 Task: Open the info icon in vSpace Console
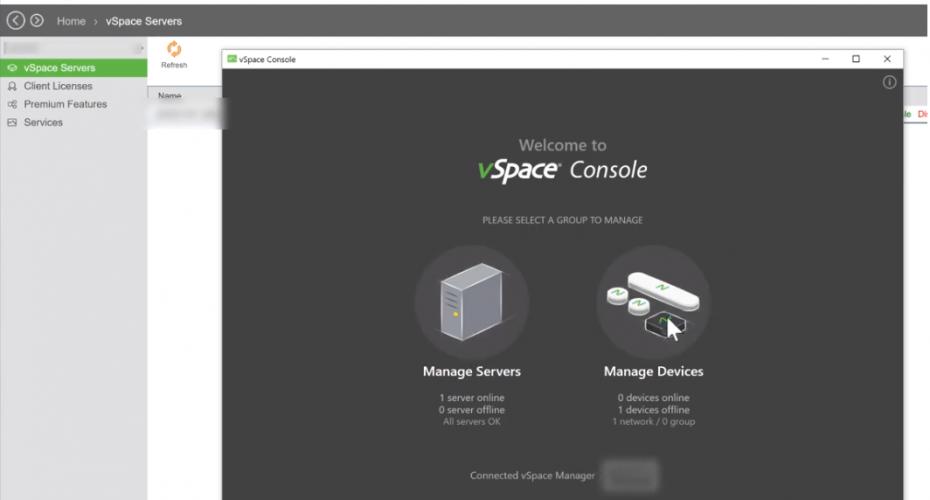tap(889, 82)
